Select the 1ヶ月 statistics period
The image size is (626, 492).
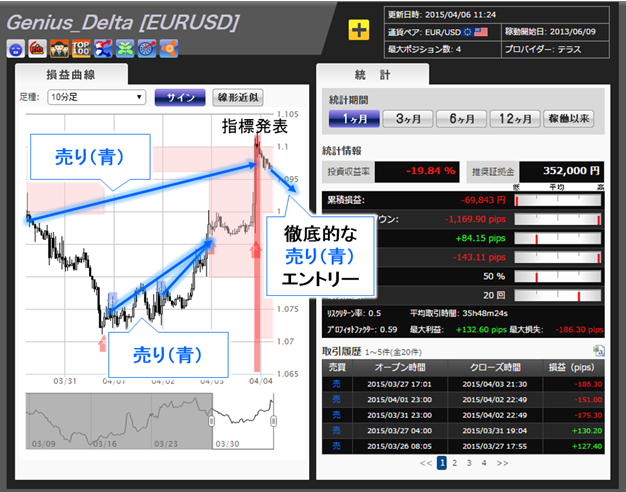pyautogui.click(x=354, y=119)
